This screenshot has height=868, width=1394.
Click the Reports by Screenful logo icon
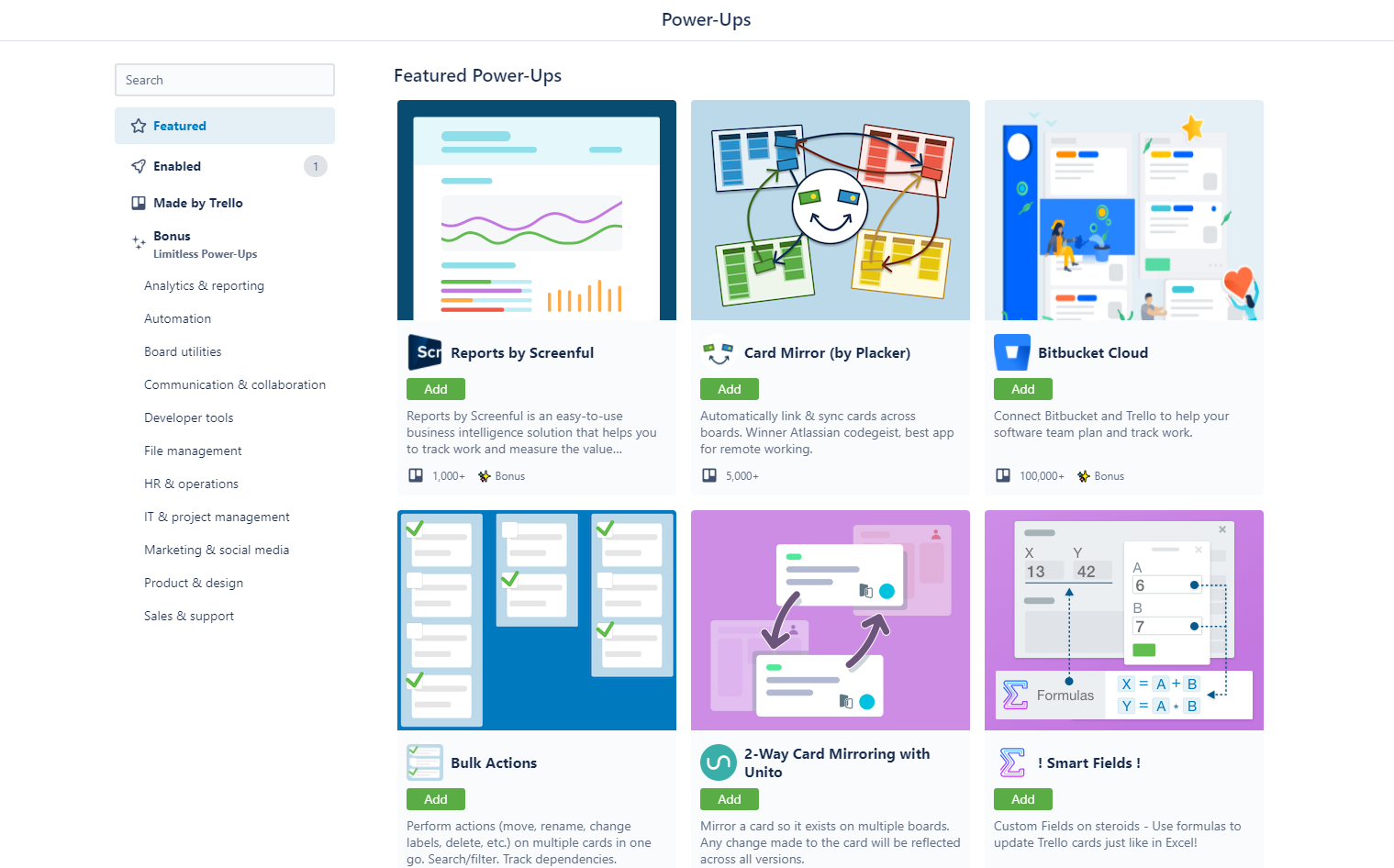click(425, 352)
